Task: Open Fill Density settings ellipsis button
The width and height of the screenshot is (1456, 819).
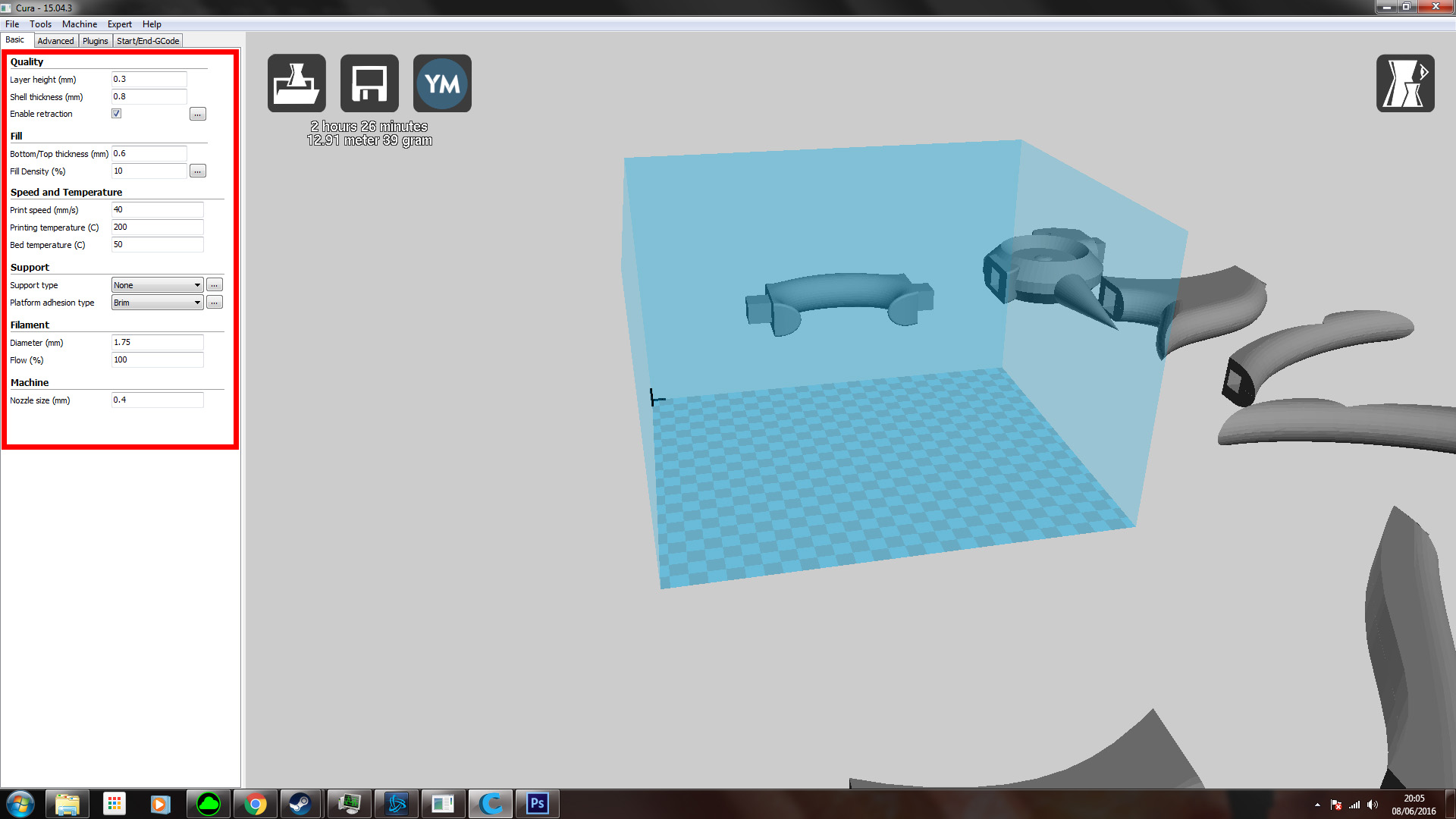Action: 197,171
